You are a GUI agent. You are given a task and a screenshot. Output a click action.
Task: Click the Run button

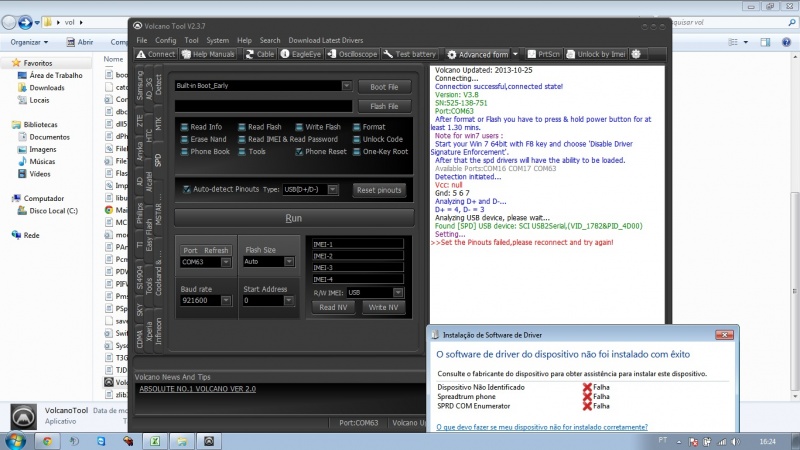[x=294, y=218]
